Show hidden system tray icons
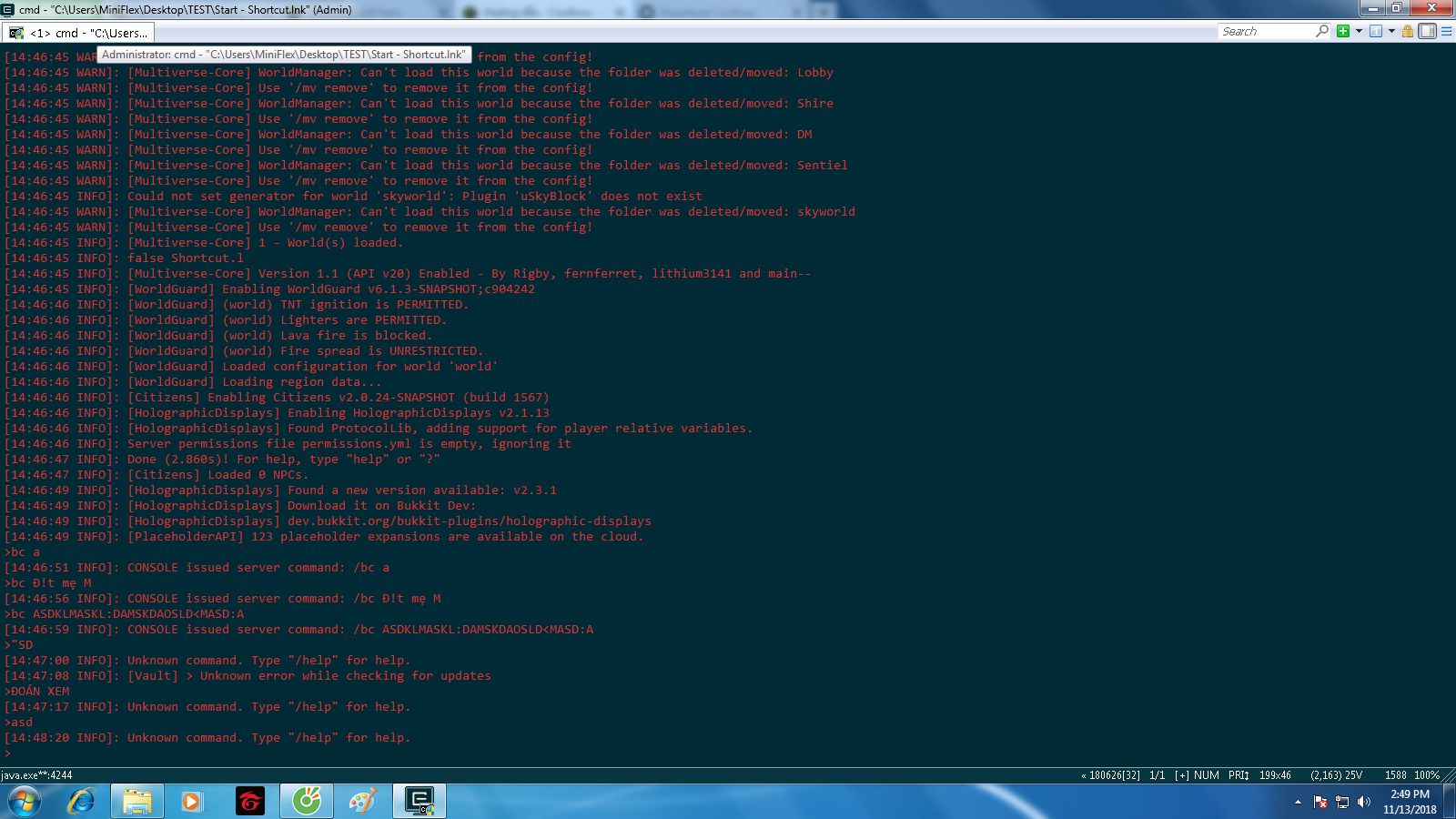Viewport: 1456px width, 819px height. pyautogui.click(x=1298, y=803)
